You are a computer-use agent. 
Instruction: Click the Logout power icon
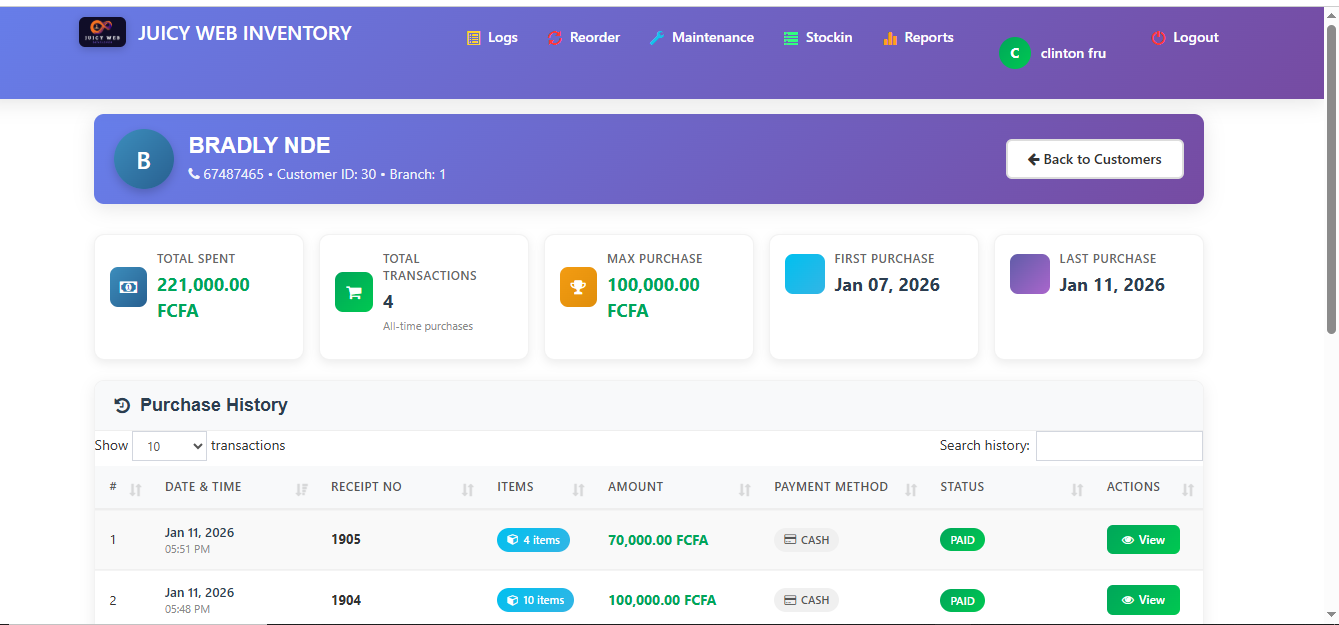[x=1159, y=37]
